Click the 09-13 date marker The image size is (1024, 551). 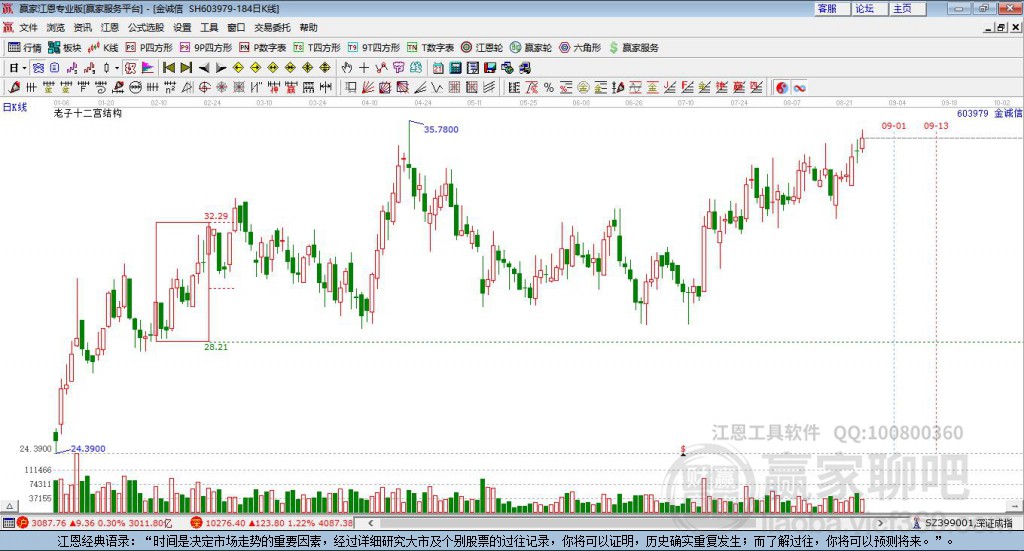pos(936,126)
